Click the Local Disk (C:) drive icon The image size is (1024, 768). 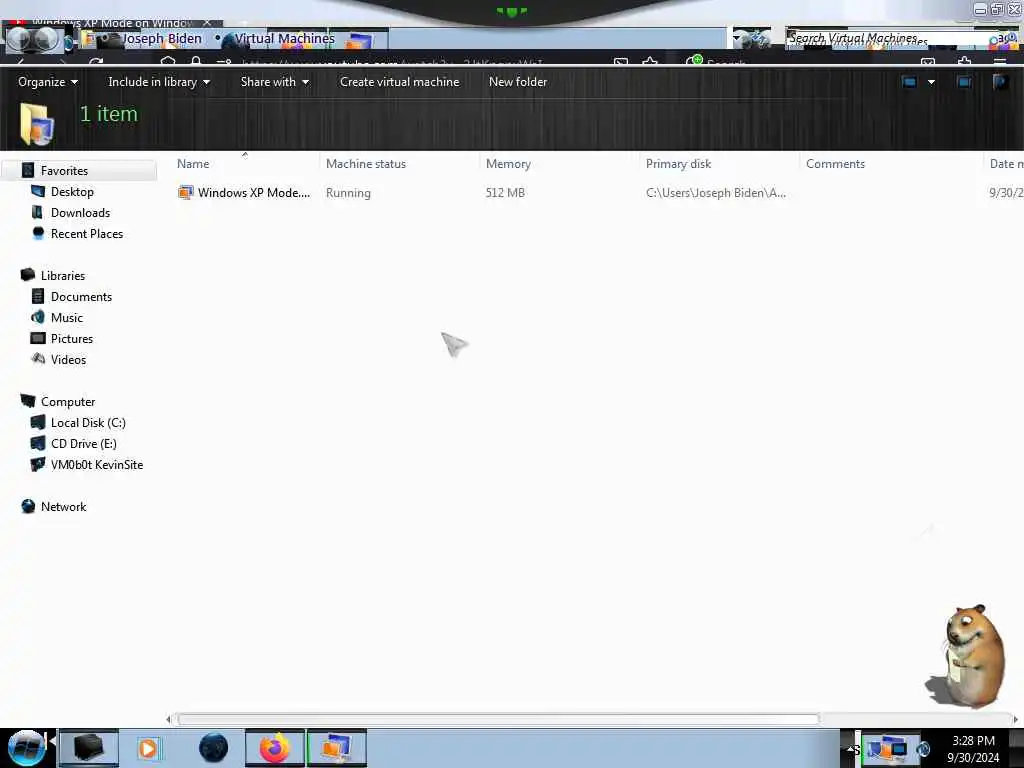coord(38,423)
